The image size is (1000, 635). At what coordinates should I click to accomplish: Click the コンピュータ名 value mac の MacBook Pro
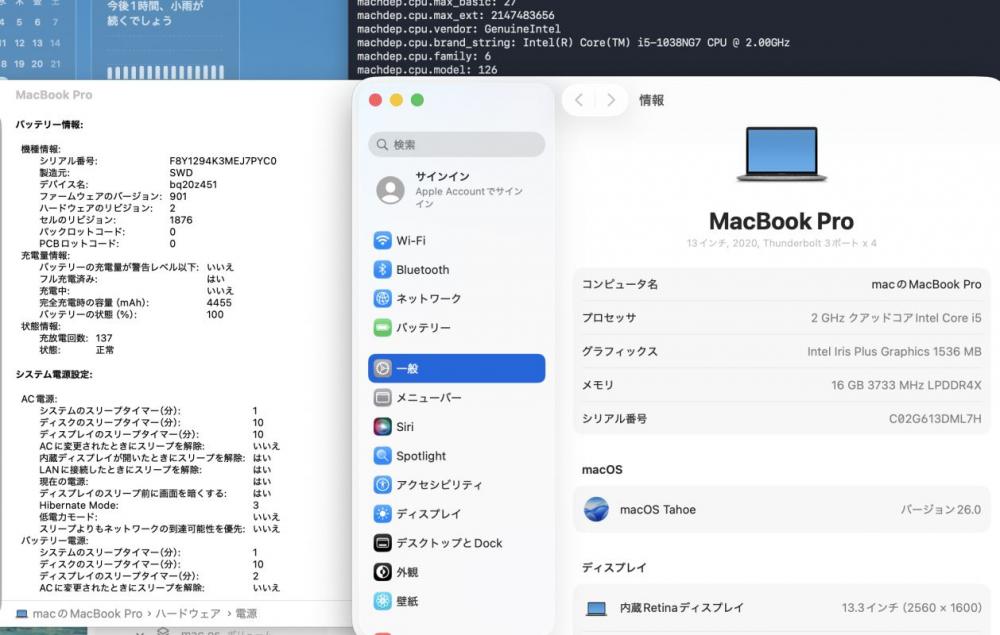click(x=926, y=284)
